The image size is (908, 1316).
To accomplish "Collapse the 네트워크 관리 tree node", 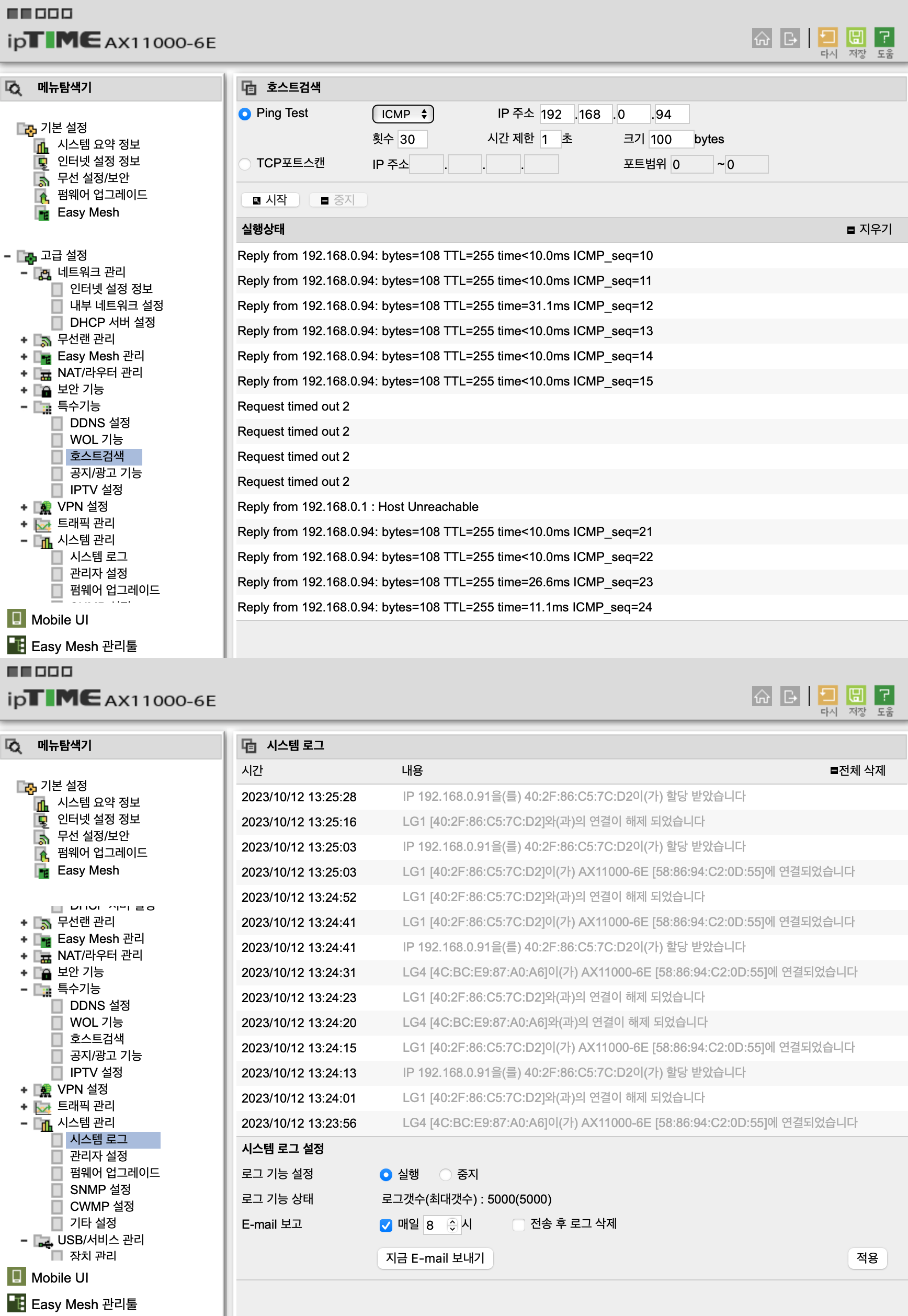I will [x=24, y=273].
